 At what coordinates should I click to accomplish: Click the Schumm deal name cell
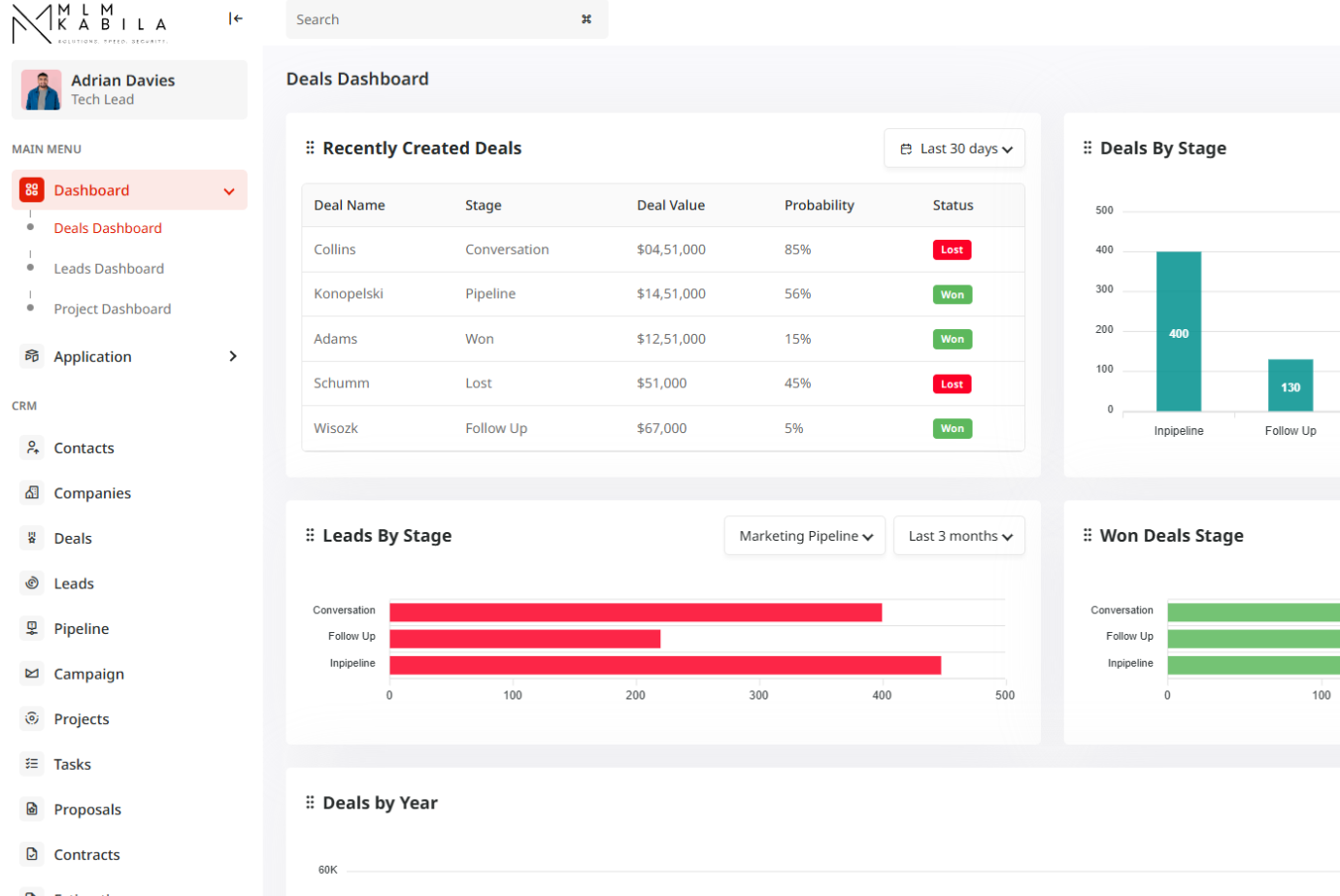[342, 383]
